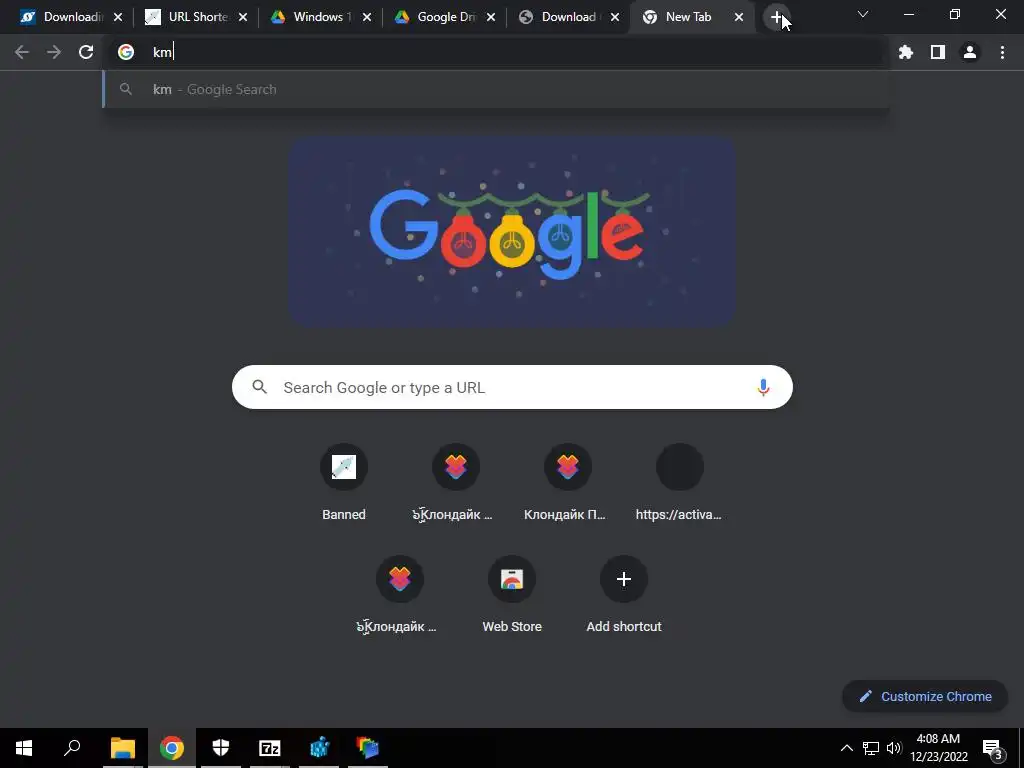Screen dimensions: 1024x768
Task: Click Customize Chrome button
Action: point(925,696)
